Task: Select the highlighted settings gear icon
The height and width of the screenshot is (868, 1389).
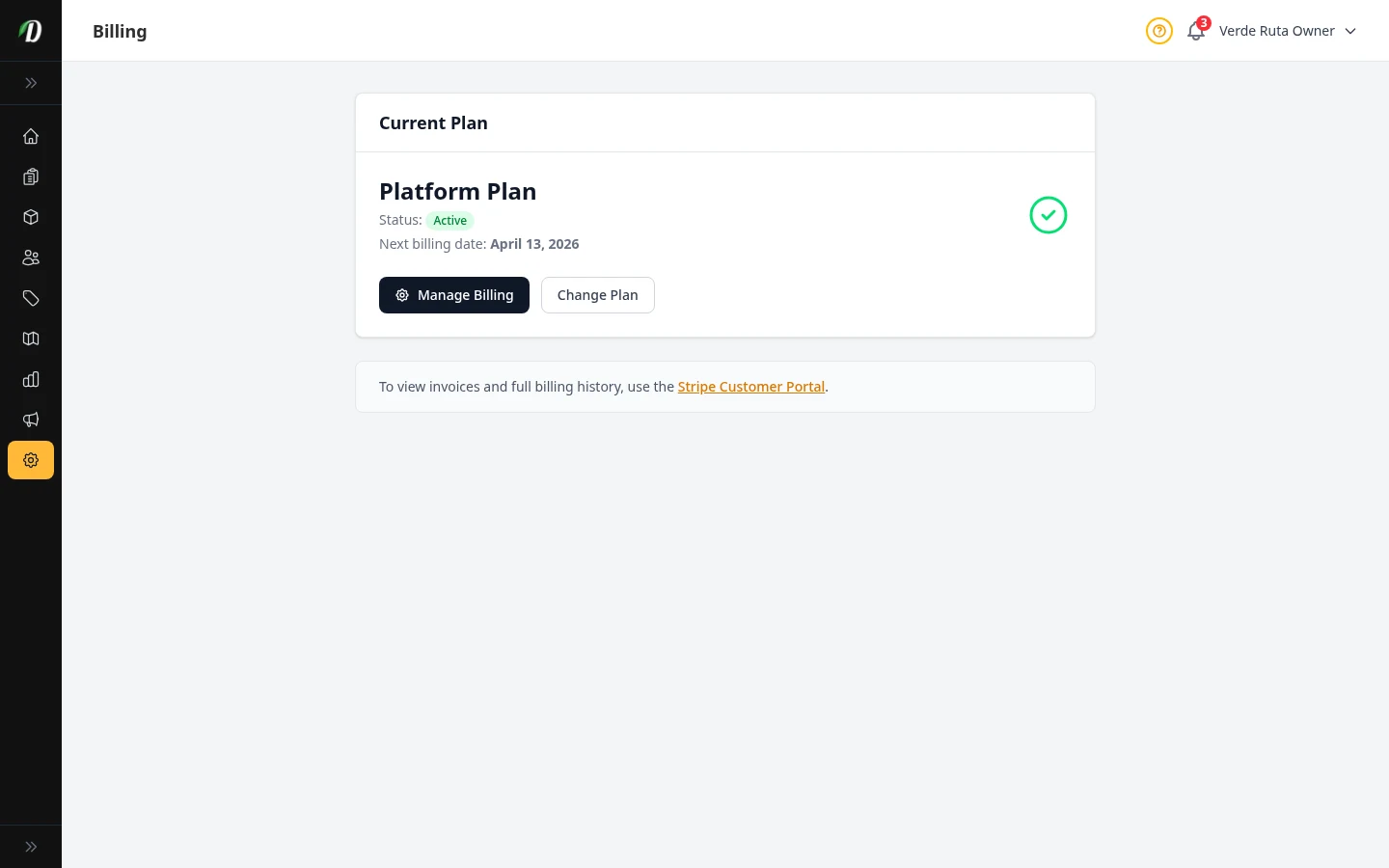Action: click(x=31, y=460)
